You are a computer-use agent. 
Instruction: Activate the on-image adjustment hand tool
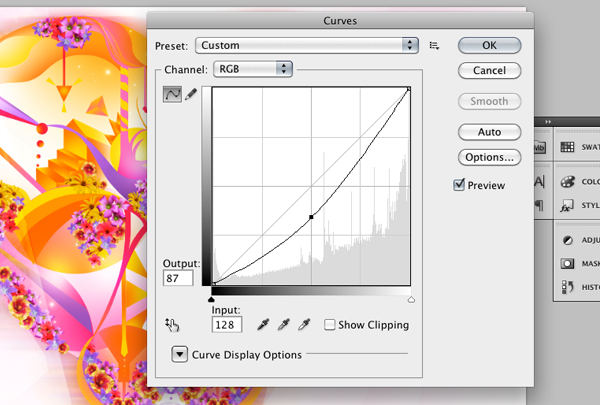pos(172,325)
